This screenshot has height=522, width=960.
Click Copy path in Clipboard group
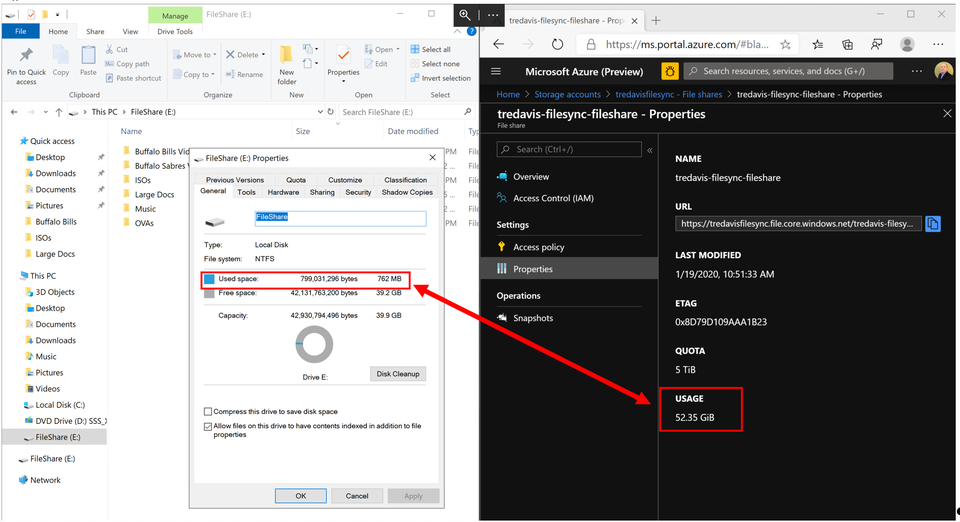(127, 64)
